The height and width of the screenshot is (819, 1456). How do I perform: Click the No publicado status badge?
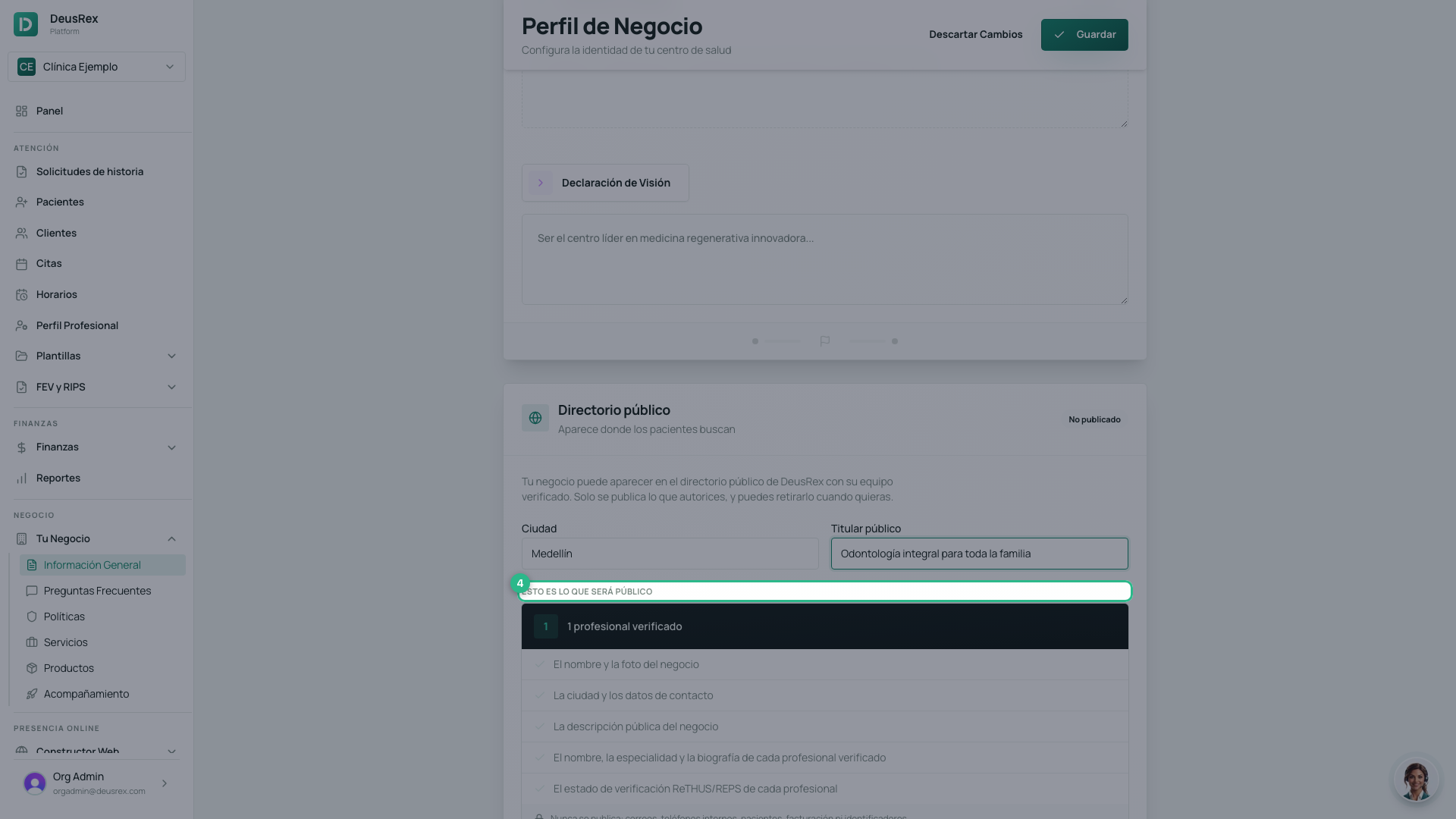click(1094, 419)
